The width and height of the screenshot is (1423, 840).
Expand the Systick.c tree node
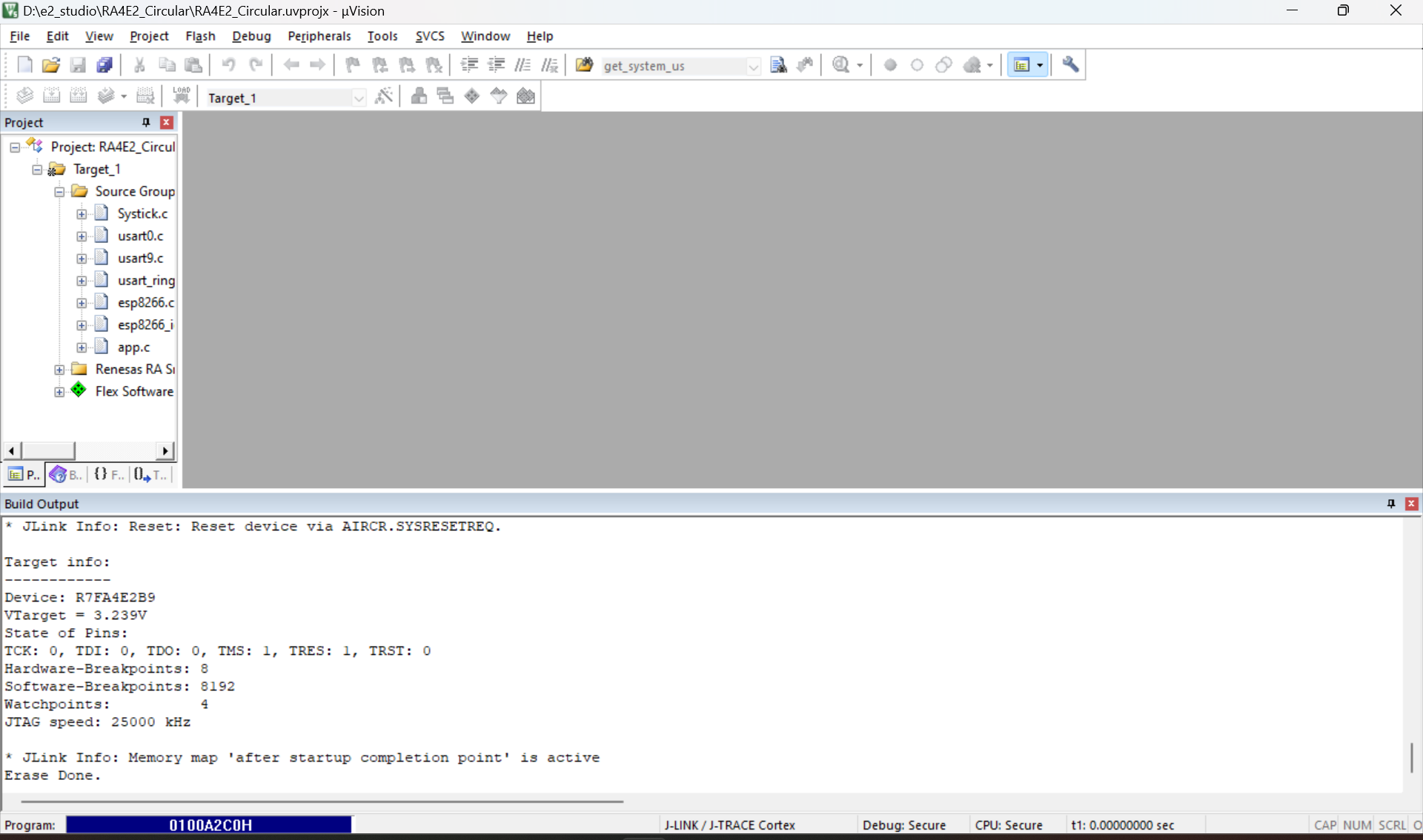point(82,214)
